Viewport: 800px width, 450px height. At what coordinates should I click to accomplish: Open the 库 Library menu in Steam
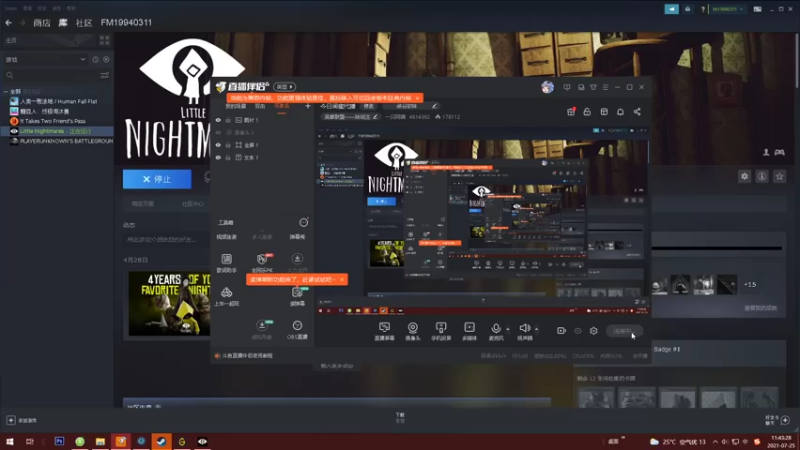(x=63, y=23)
